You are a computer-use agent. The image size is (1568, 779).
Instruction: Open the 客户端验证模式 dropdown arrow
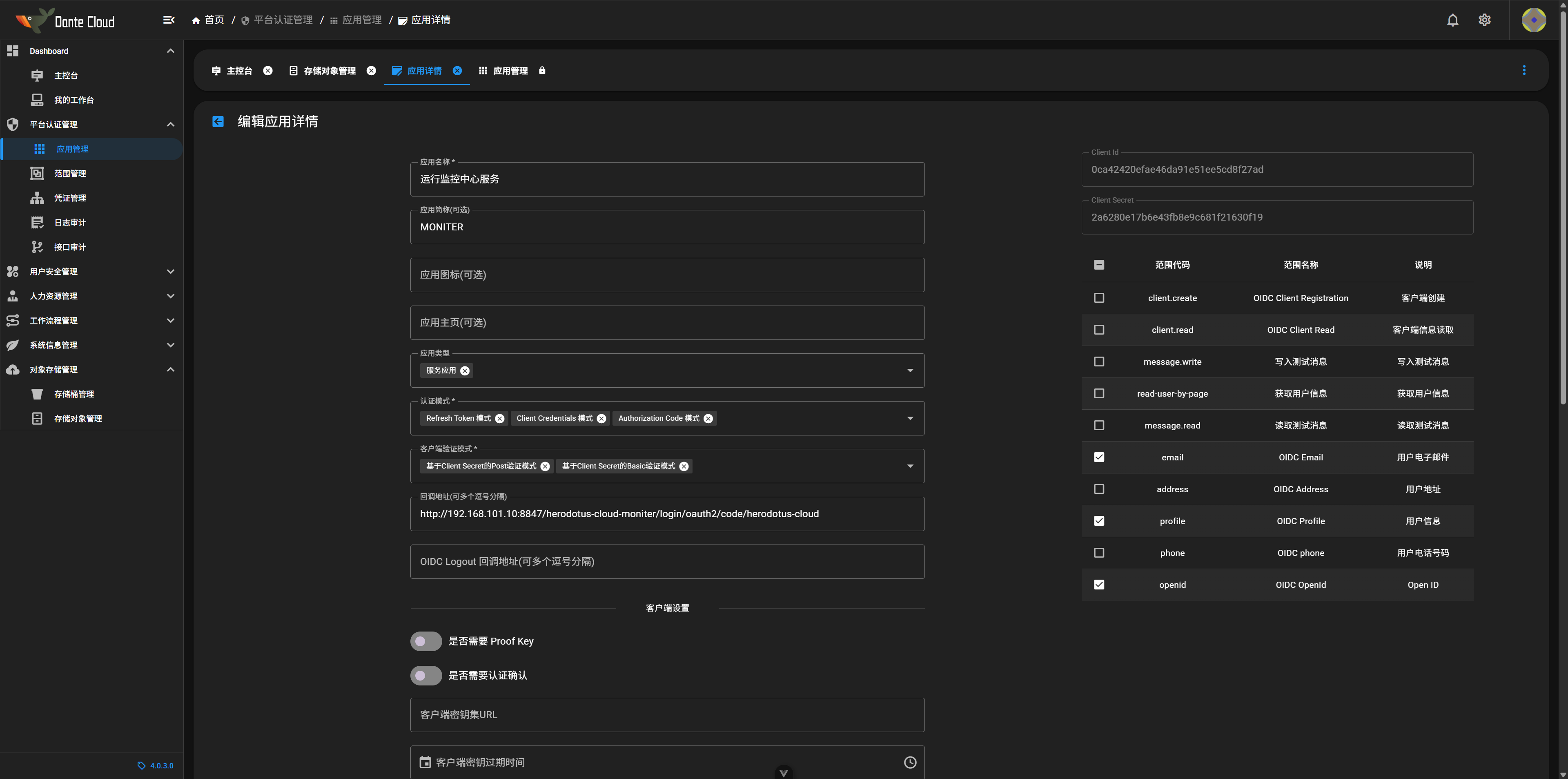(x=910, y=466)
